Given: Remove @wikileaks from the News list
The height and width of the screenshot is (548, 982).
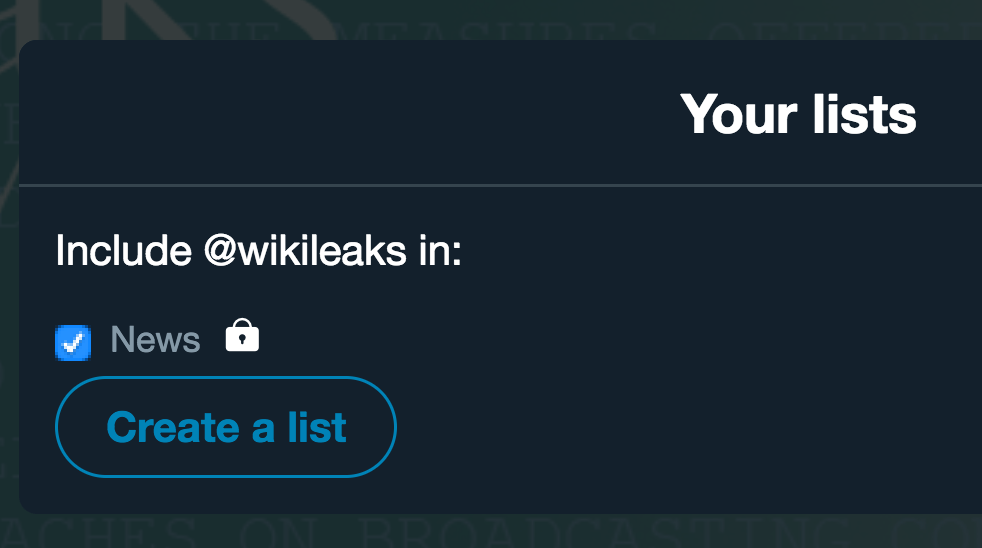Looking at the screenshot, I should point(73,342).
